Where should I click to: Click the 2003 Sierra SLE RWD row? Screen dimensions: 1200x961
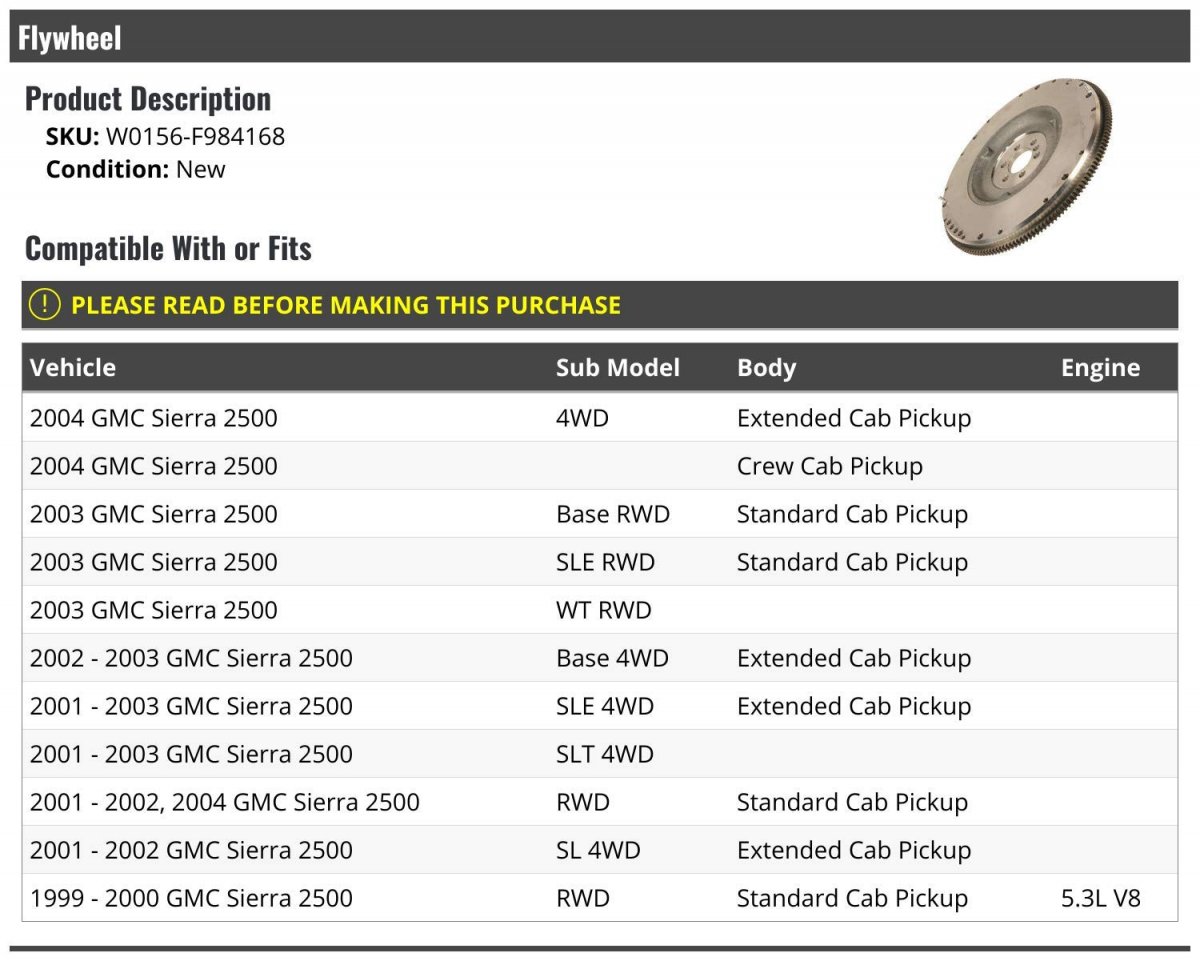600,562
